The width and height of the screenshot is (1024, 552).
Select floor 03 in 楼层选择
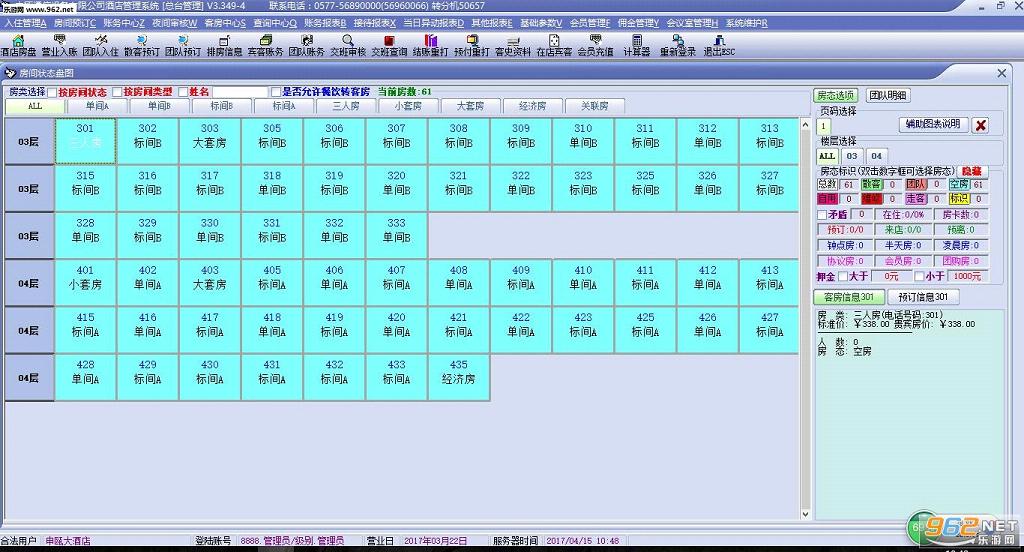[852, 156]
